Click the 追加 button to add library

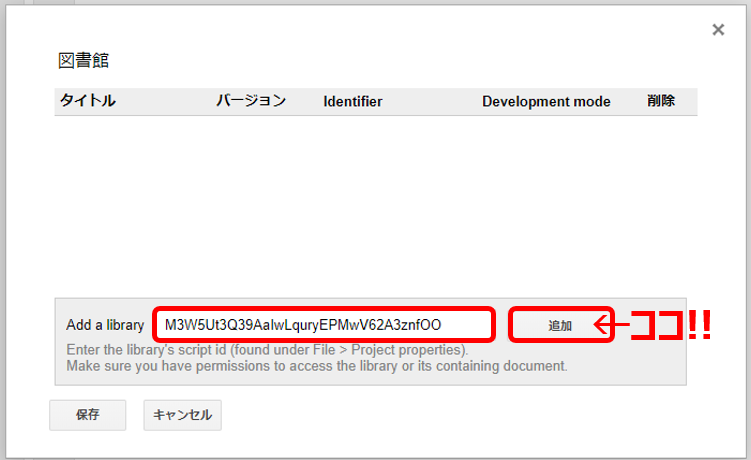[560, 325]
